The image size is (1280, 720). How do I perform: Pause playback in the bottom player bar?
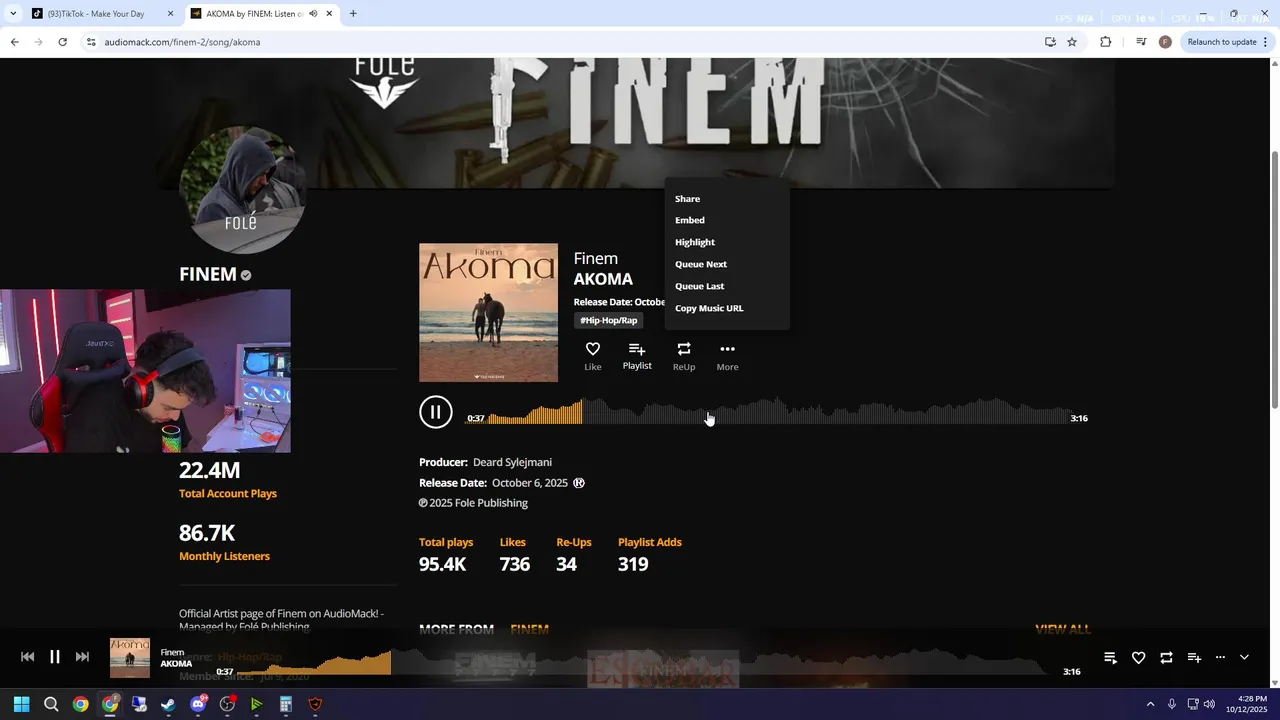pos(55,657)
